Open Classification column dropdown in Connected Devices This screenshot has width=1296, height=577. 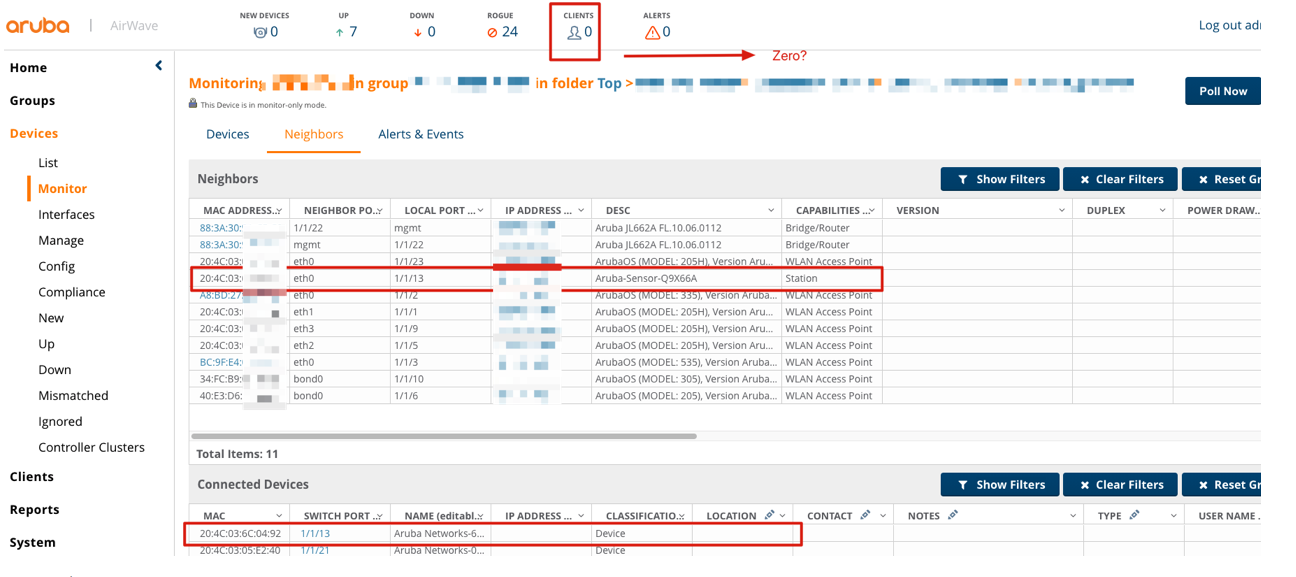click(682, 516)
